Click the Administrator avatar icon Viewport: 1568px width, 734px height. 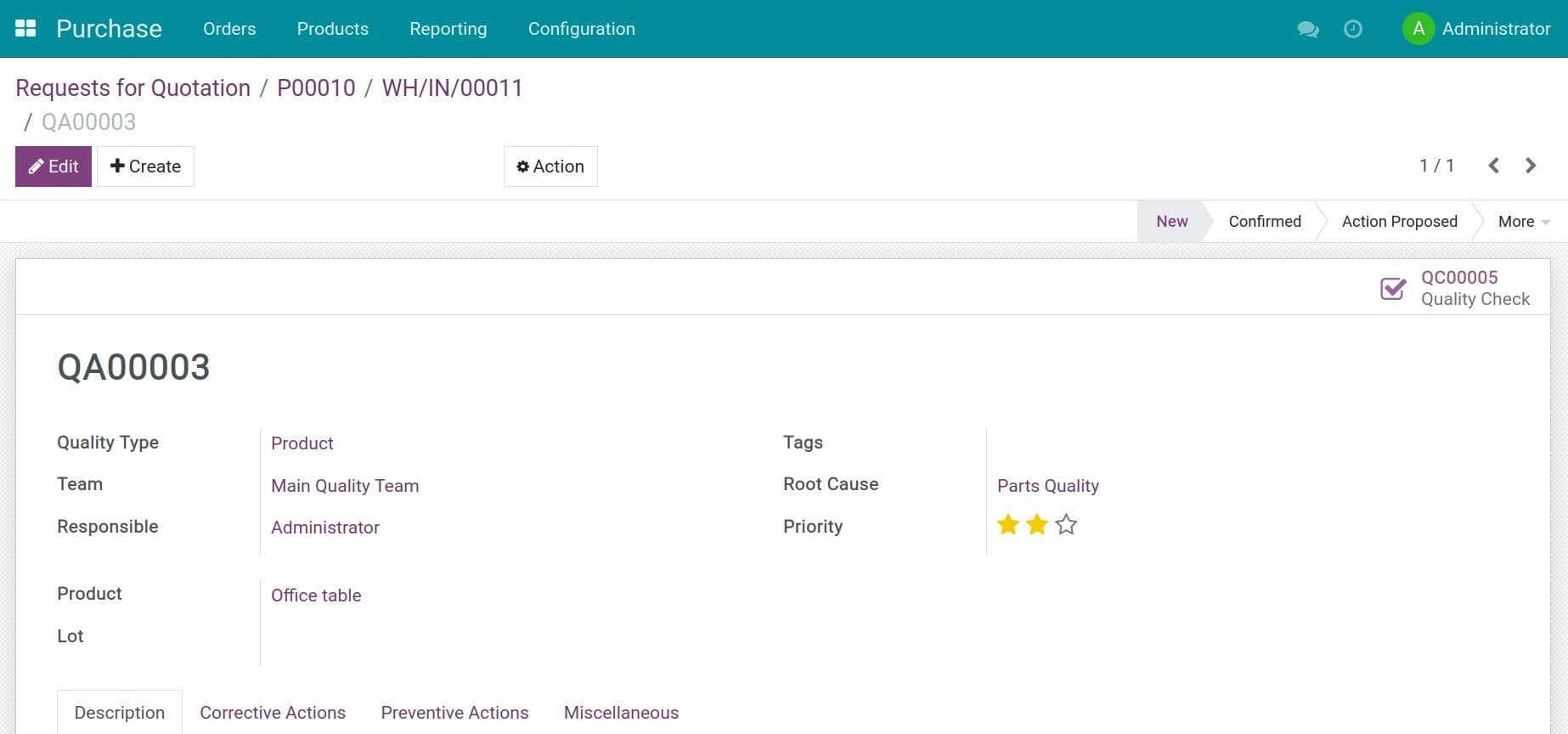(x=1418, y=29)
